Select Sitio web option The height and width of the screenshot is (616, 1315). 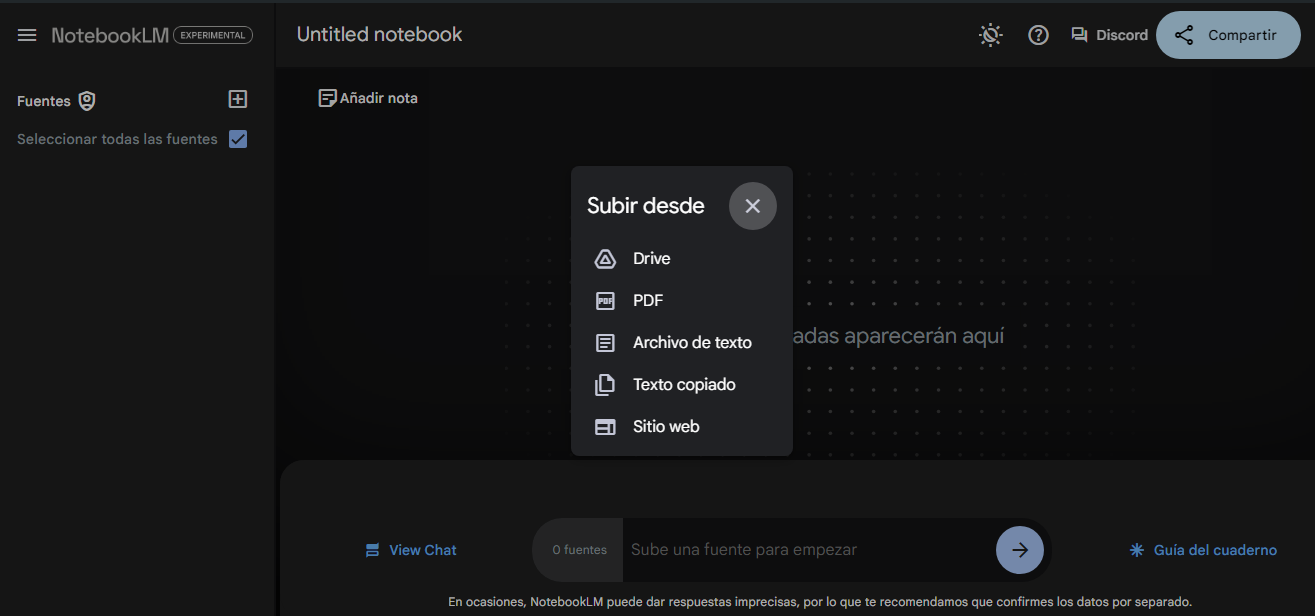(x=682, y=426)
